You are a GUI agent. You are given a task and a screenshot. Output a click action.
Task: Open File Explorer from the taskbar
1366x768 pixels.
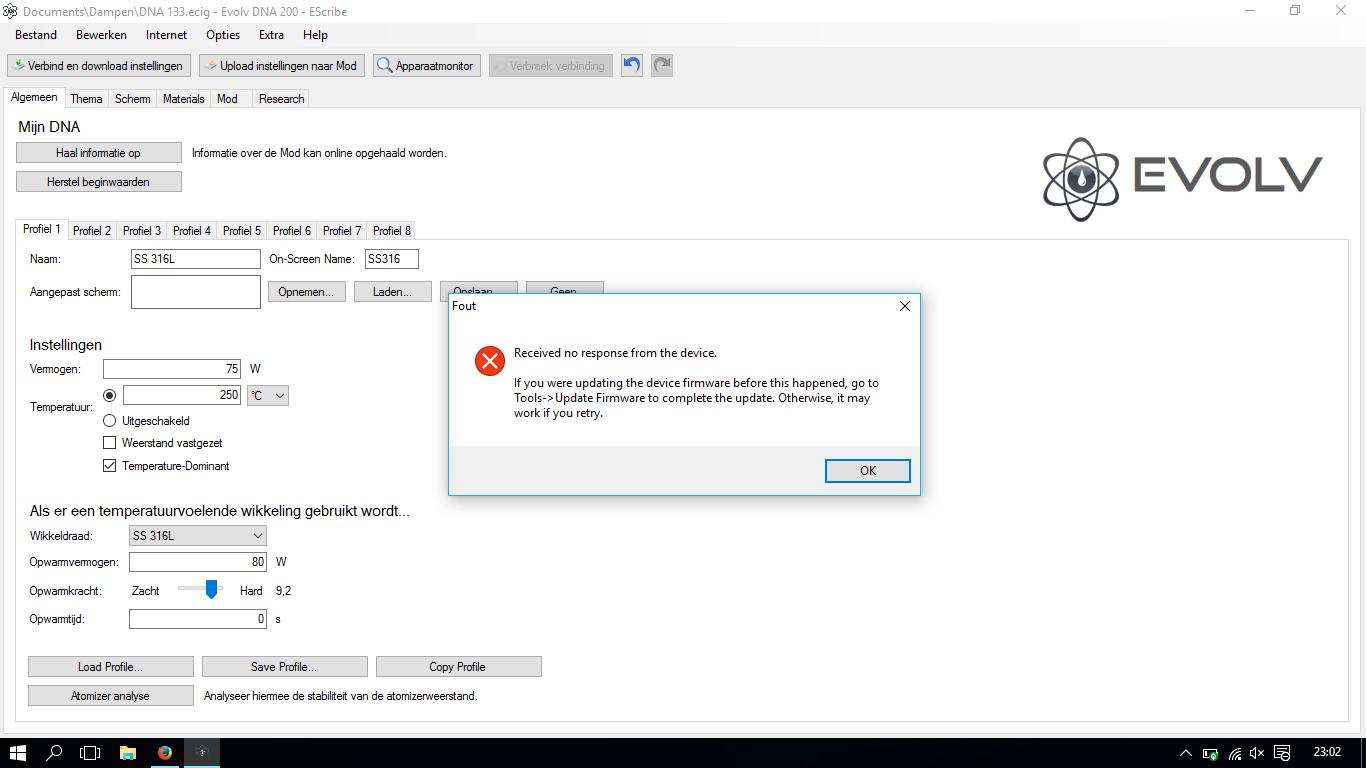point(128,752)
